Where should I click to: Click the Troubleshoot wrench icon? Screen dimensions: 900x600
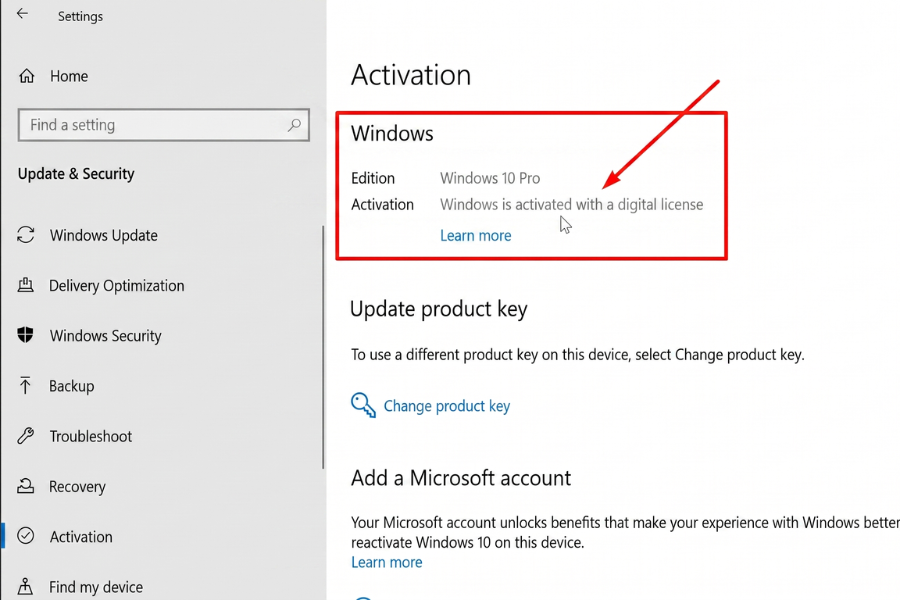[25, 436]
